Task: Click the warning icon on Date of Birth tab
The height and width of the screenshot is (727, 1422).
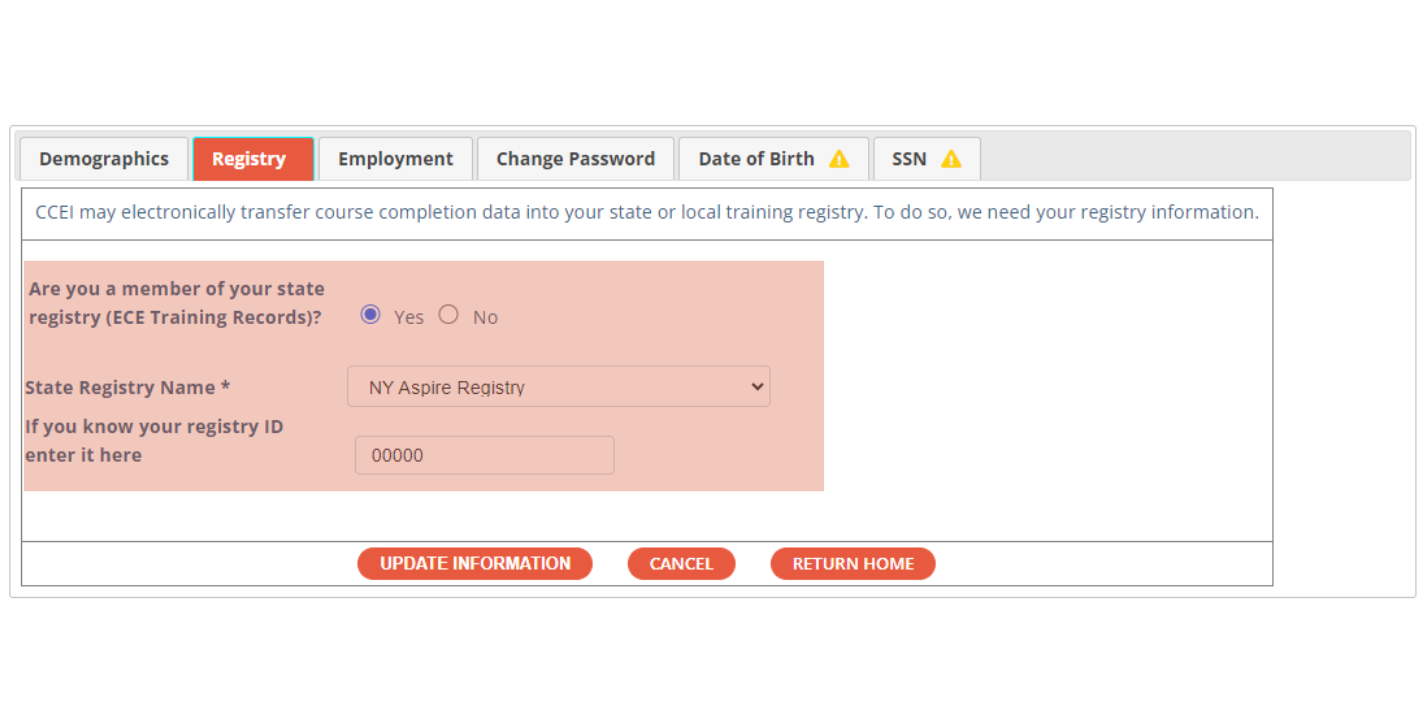Action: pos(839,159)
